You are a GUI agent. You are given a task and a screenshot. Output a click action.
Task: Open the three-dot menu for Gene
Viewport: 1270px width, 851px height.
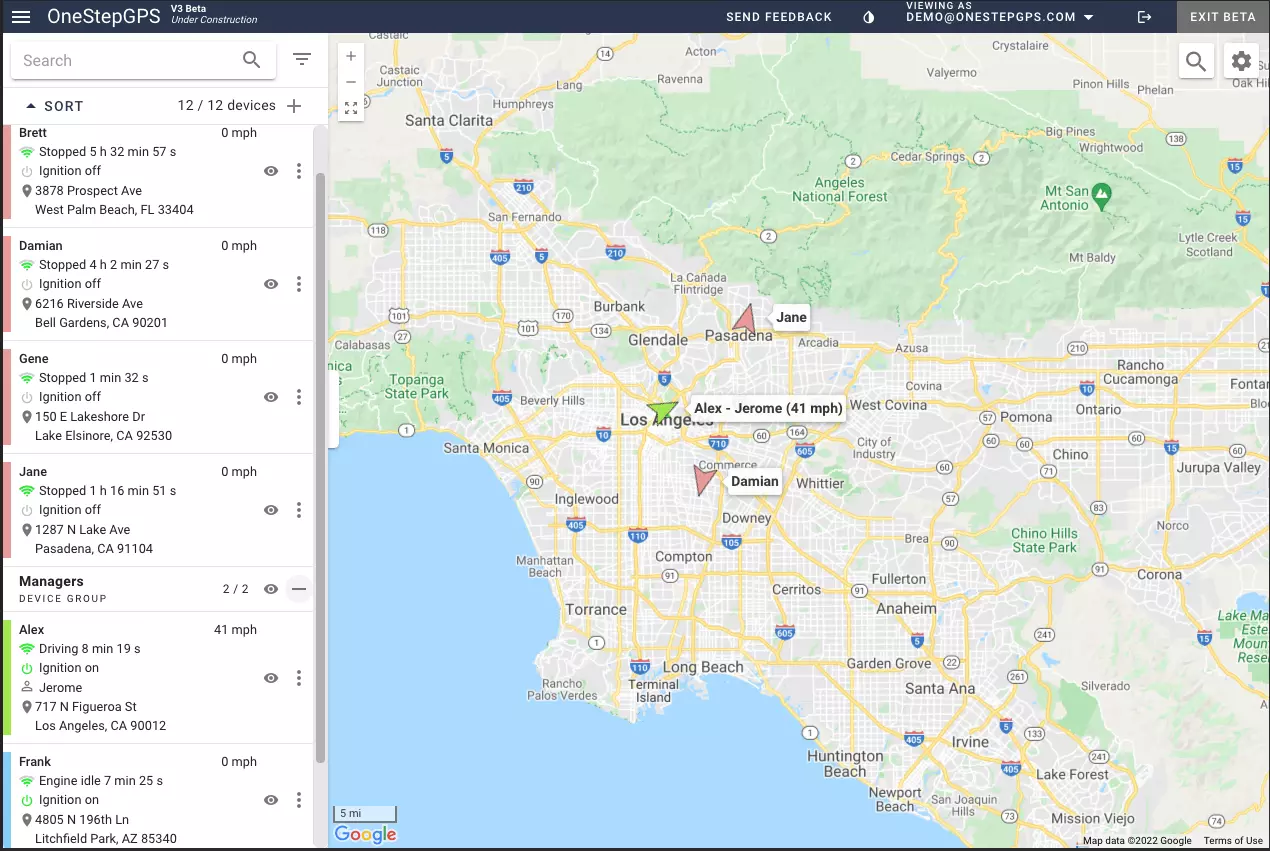[x=298, y=397]
